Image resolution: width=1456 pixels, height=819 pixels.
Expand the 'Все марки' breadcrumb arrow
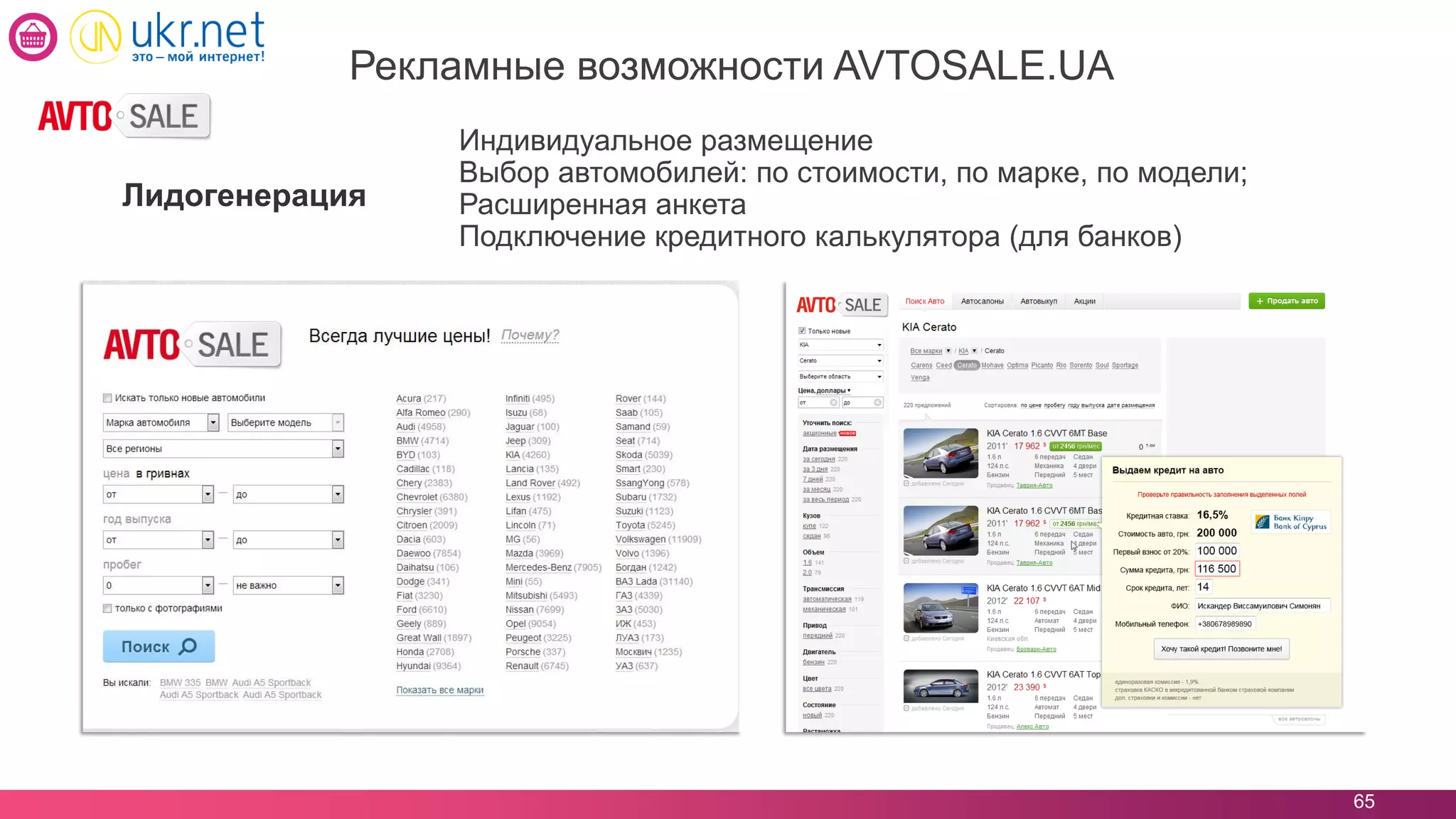click(x=948, y=351)
